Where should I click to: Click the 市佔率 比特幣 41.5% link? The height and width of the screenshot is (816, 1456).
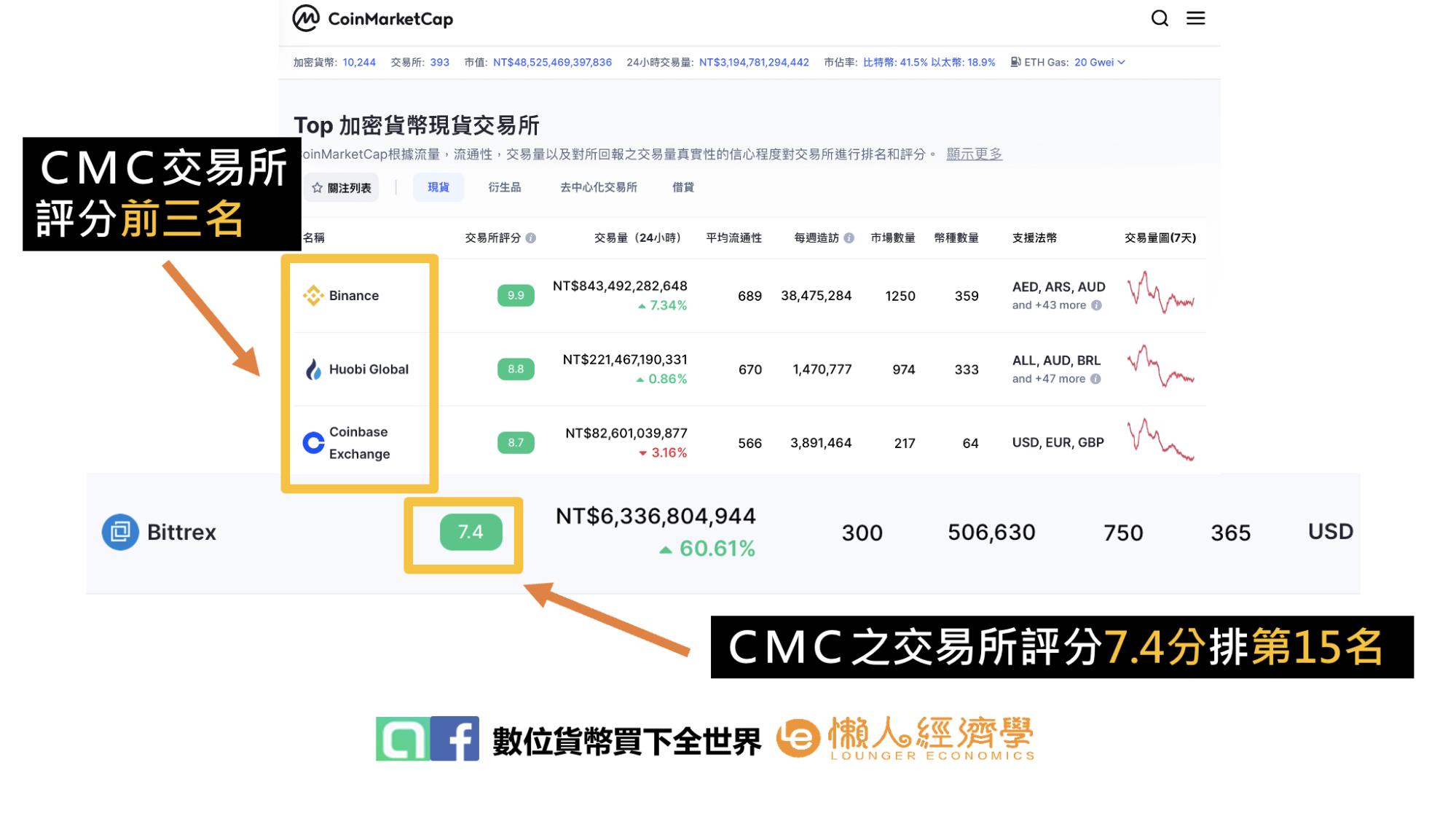(x=895, y=62)
